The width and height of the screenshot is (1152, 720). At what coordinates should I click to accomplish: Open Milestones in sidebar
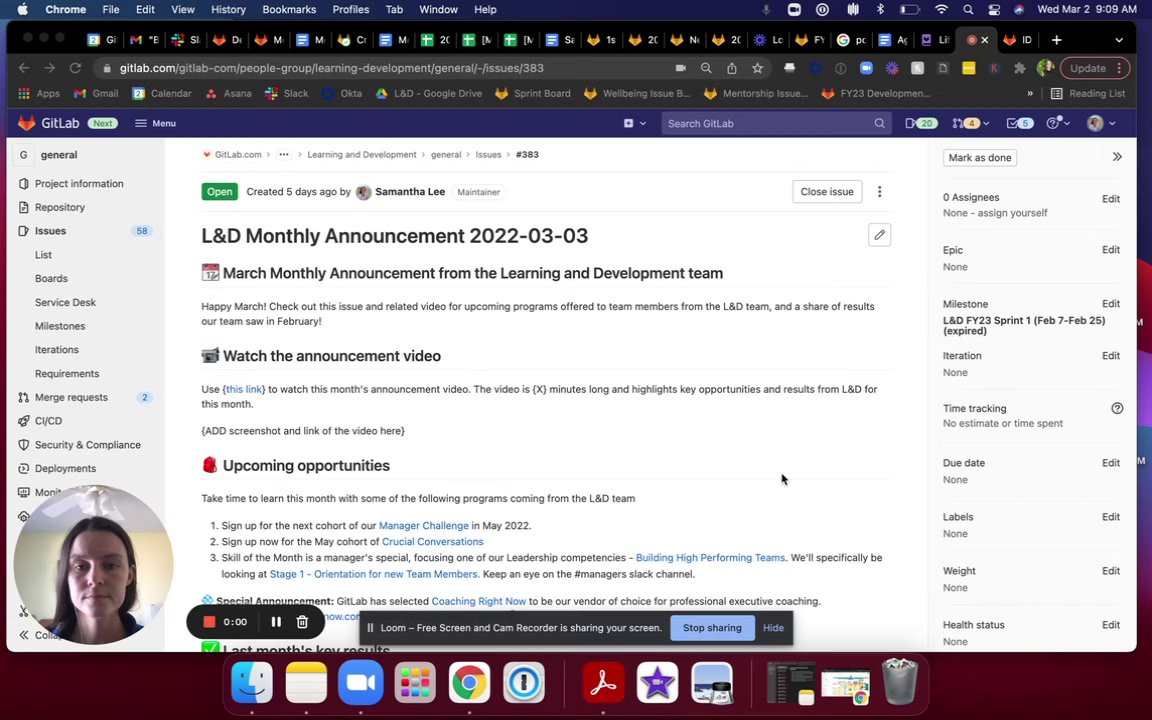tap(60, 326)
